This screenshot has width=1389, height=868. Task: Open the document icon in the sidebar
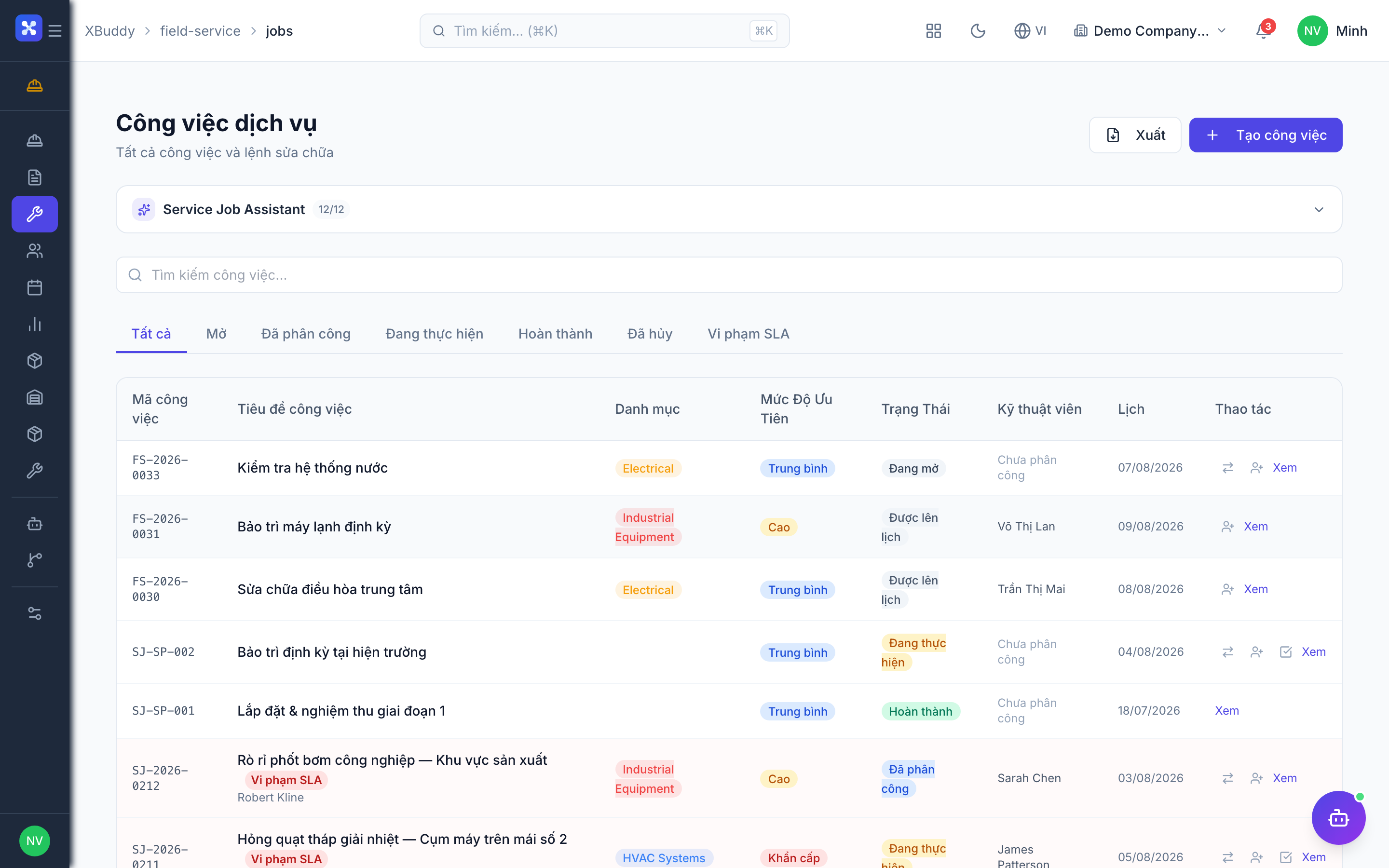pyautogui.click(x=34, y=177)
